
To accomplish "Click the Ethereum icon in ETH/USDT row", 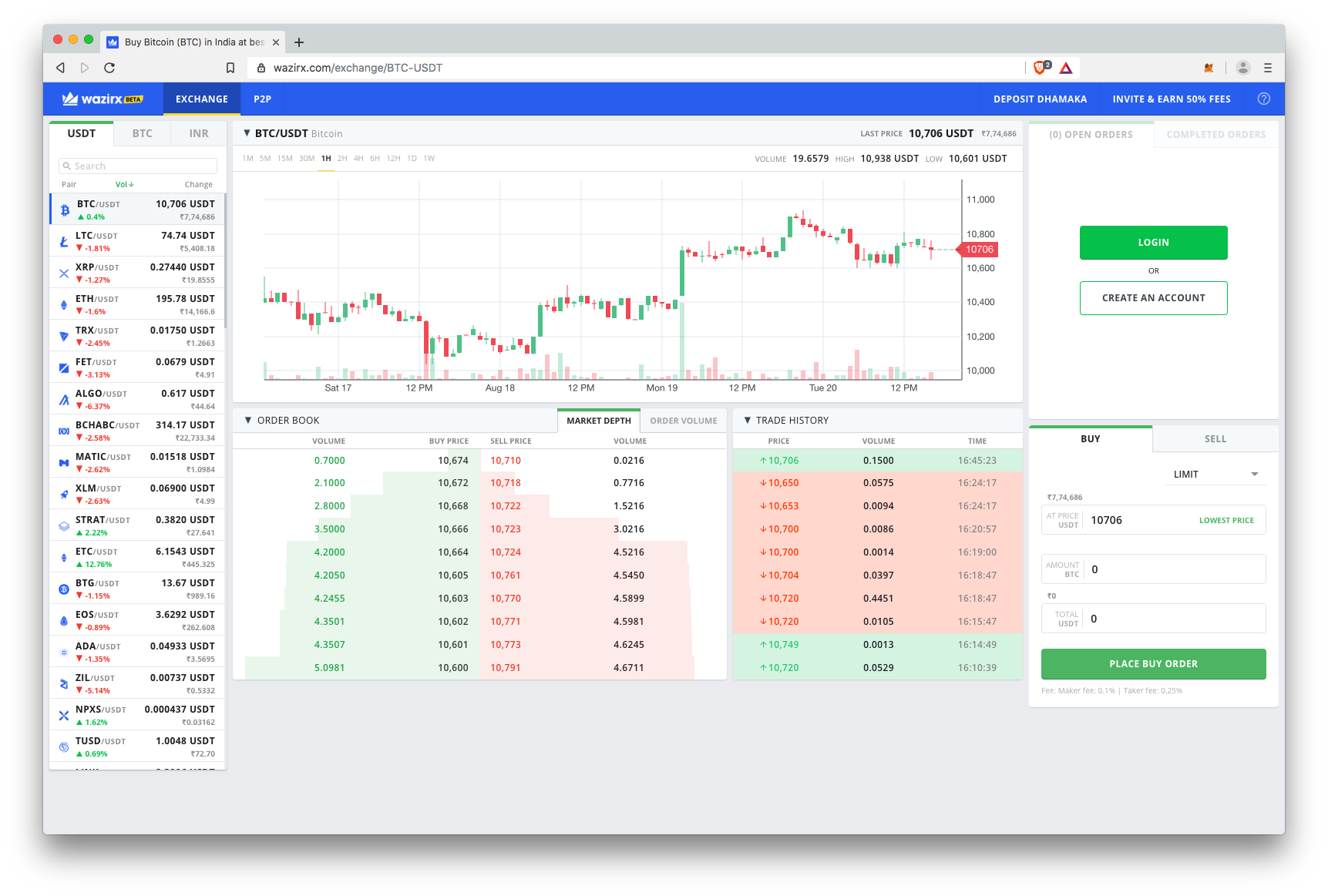I will point(64,304).
